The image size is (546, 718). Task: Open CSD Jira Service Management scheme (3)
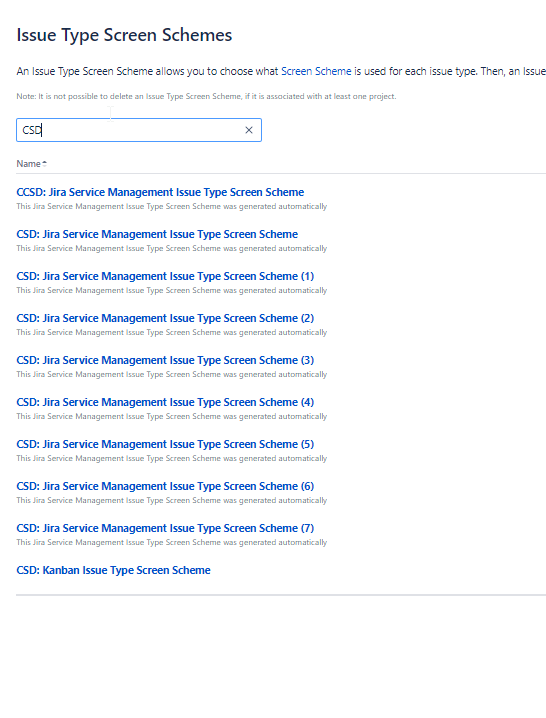(x=165, y=360)
